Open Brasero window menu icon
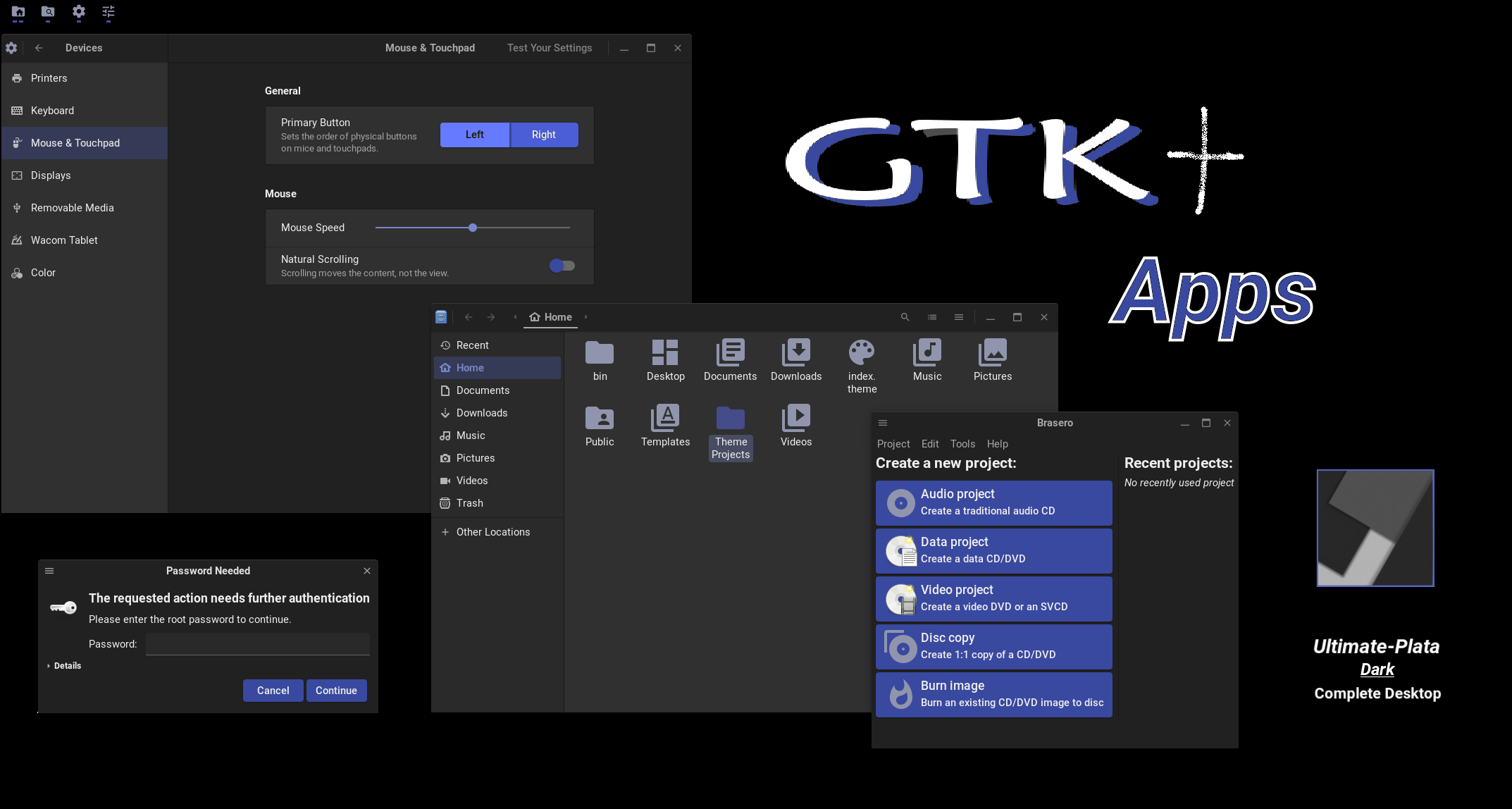This screenshot has width=1512, height=809. point(883,423)
